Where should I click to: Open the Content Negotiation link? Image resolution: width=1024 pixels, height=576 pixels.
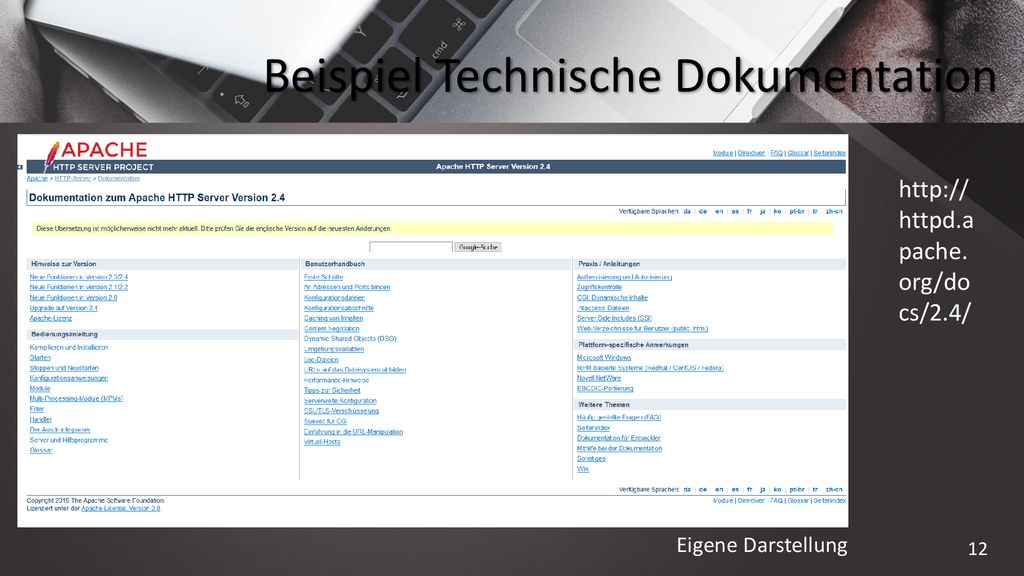pyautogui.click(x=332, y=328)
